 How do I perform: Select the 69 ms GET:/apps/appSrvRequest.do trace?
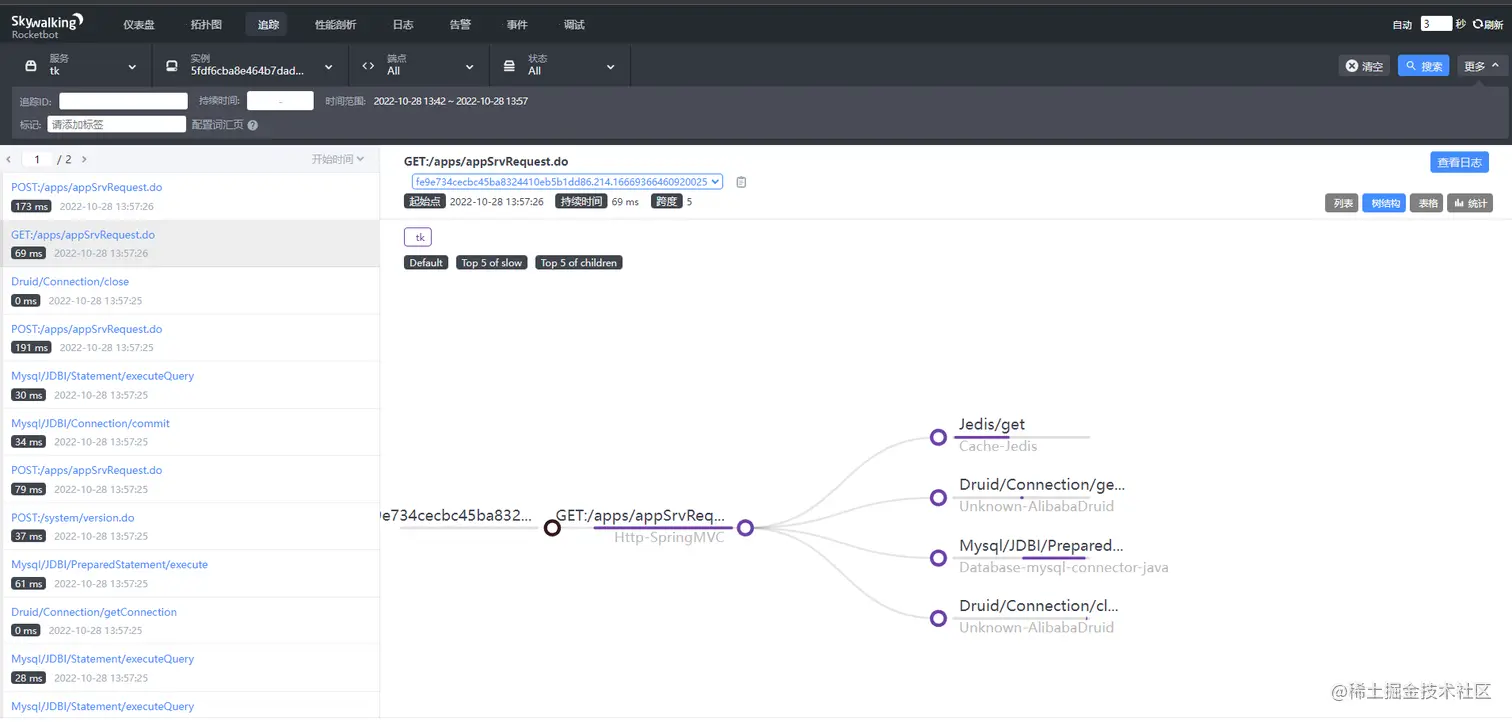(190, 244)
